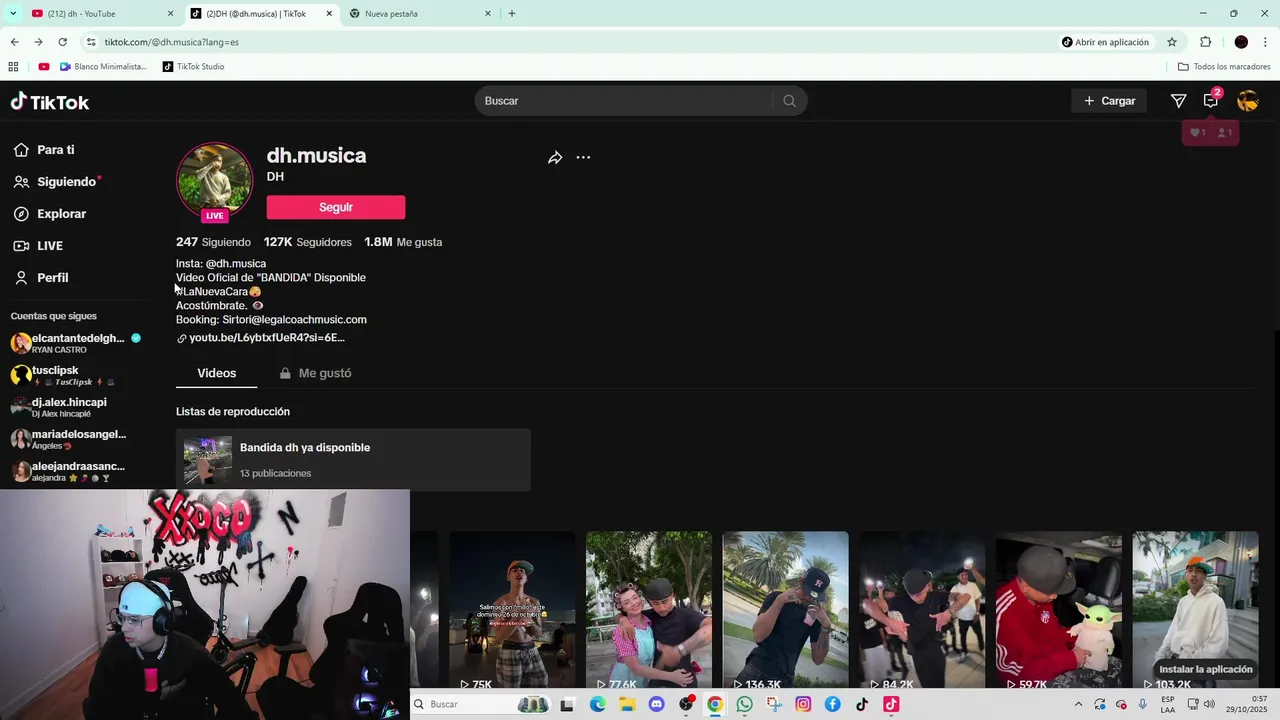Click the Cargar upload button

click(x=1109, y=101)
